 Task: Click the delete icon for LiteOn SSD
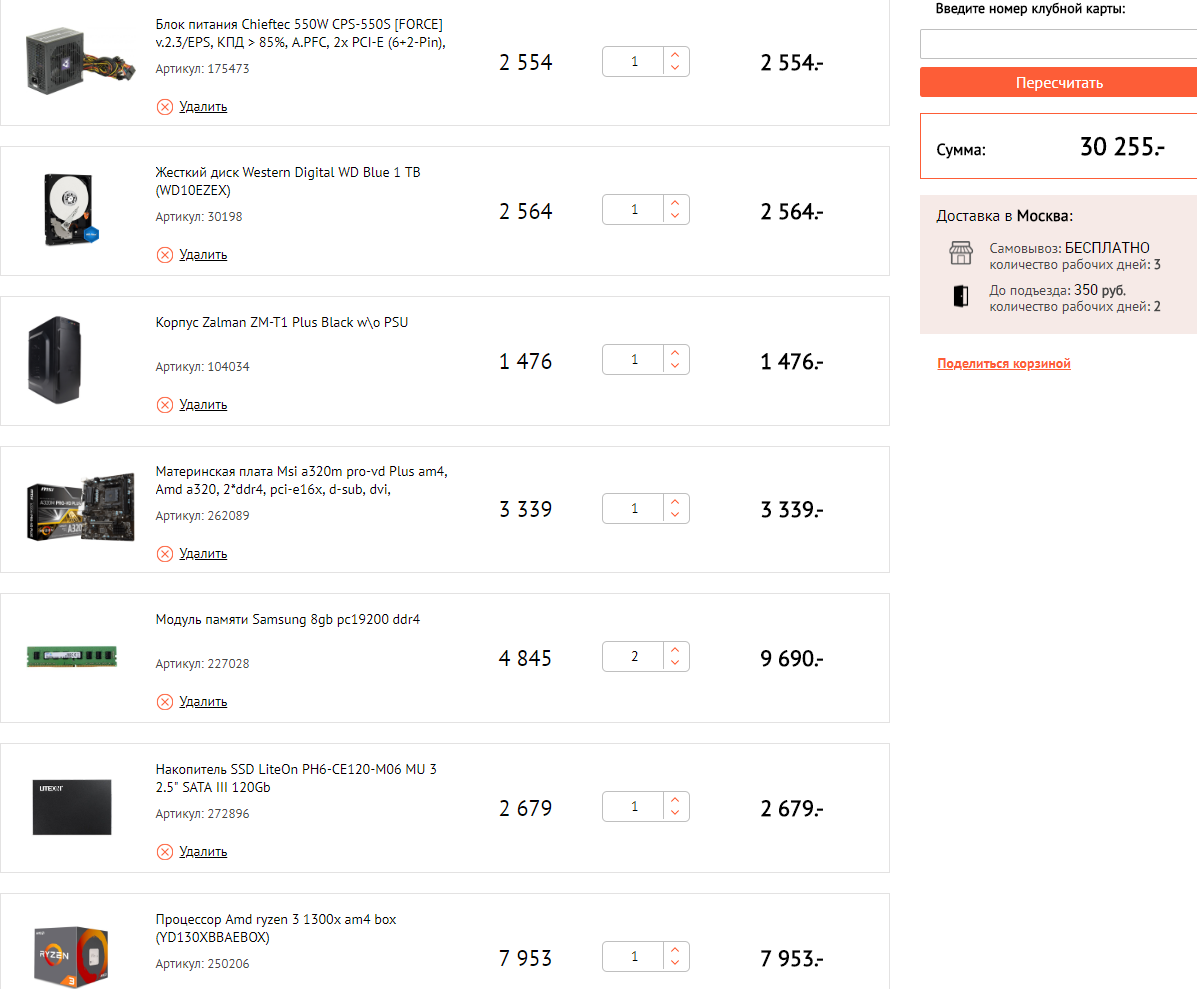pos(165,852)
